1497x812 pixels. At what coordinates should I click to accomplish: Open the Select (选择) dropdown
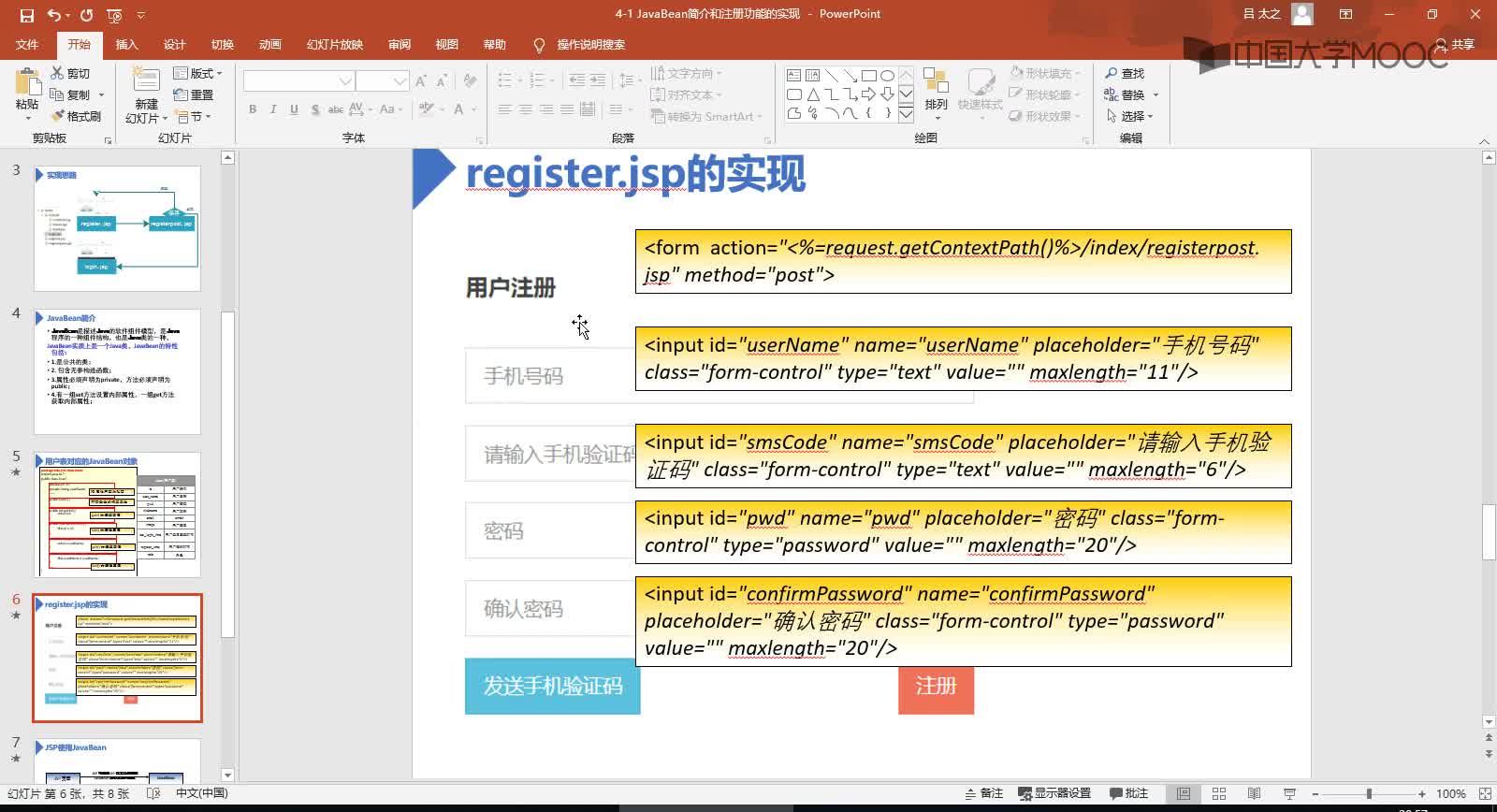point(1130,116)
